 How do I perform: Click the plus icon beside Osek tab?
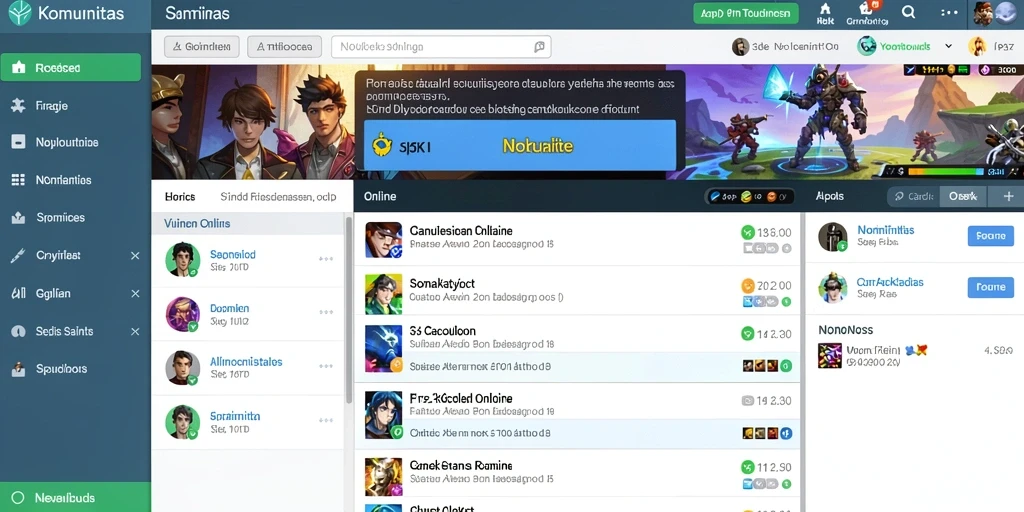[x=1008, y=196]
